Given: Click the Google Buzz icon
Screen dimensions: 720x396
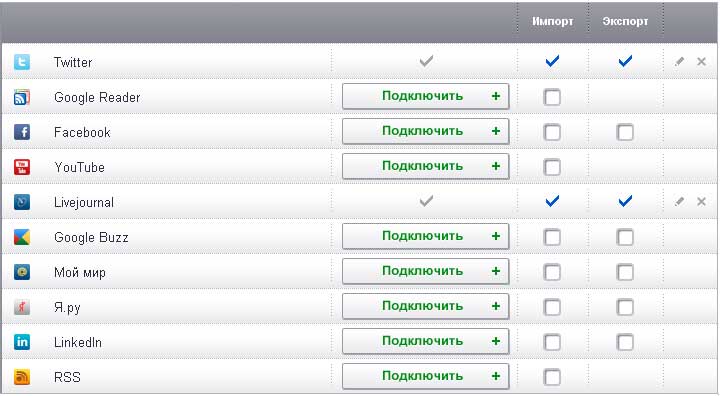Looking at the screenshot, I should (22, 237).
